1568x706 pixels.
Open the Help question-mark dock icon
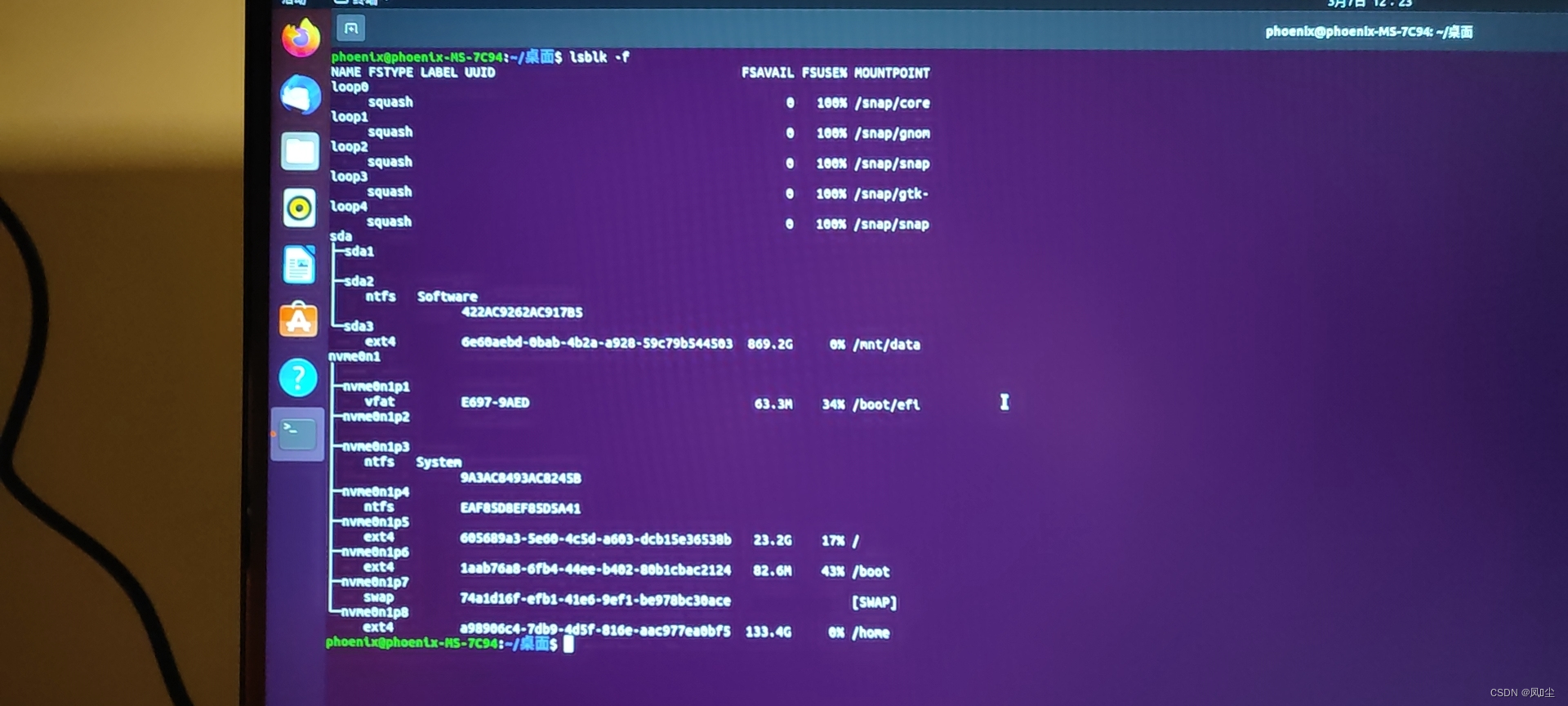298,378
